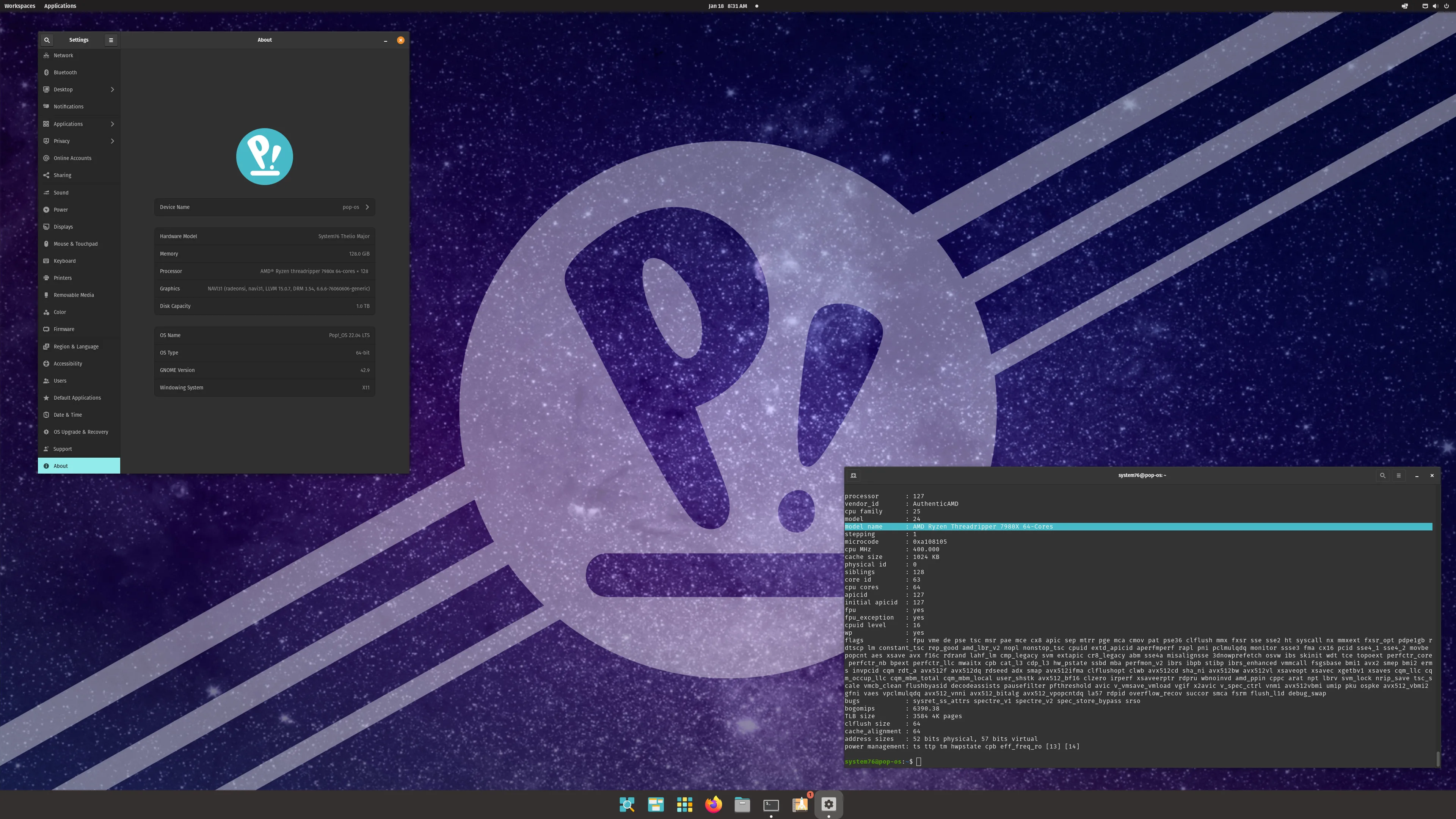The width and height of the screenshot is (1456, 819).
Task: Select the OS Name Pop!_OS row
Action: click(x=265, y=335)
